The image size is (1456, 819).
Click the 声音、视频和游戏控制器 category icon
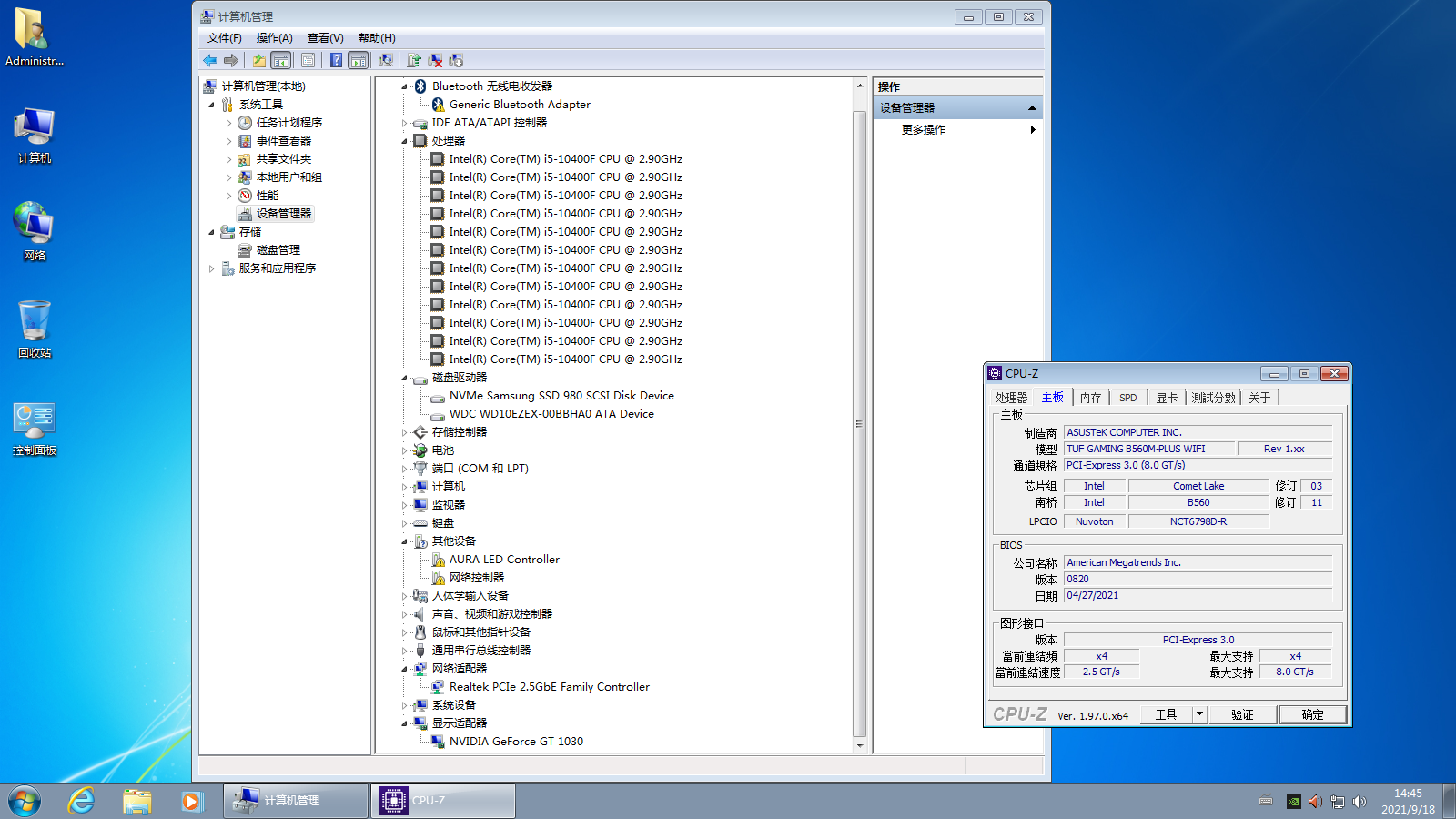tap(420, 614)
